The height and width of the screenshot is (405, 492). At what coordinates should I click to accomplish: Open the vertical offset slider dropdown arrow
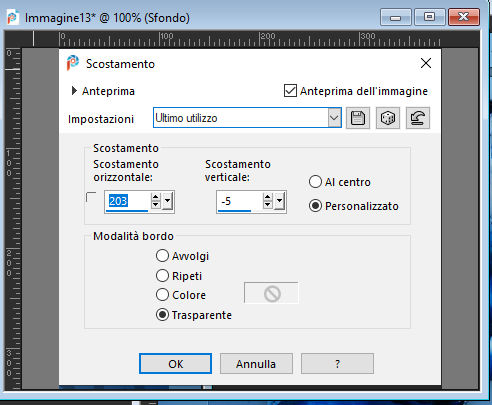279,201
